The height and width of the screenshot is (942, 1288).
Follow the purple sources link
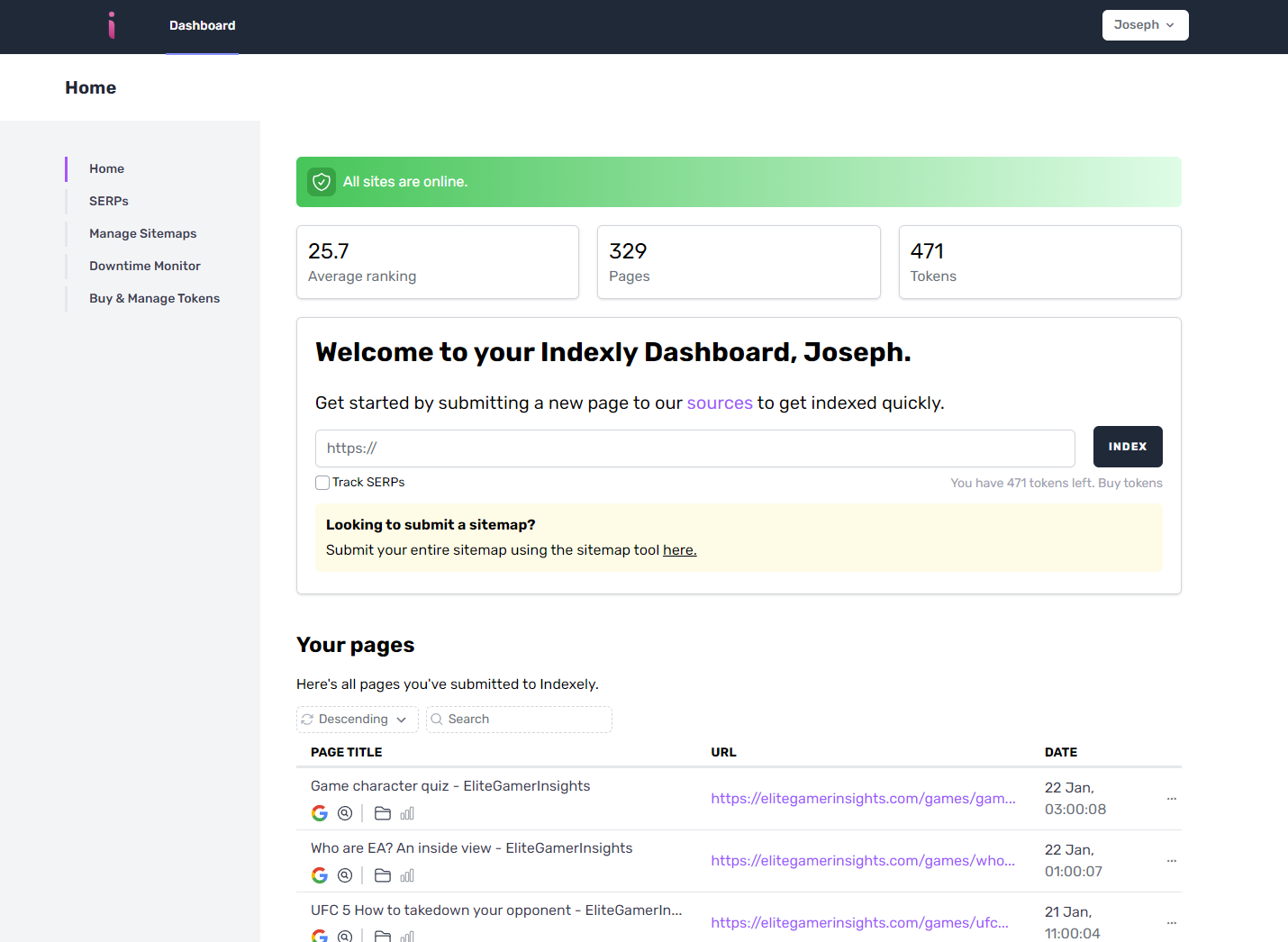[720, 403]
